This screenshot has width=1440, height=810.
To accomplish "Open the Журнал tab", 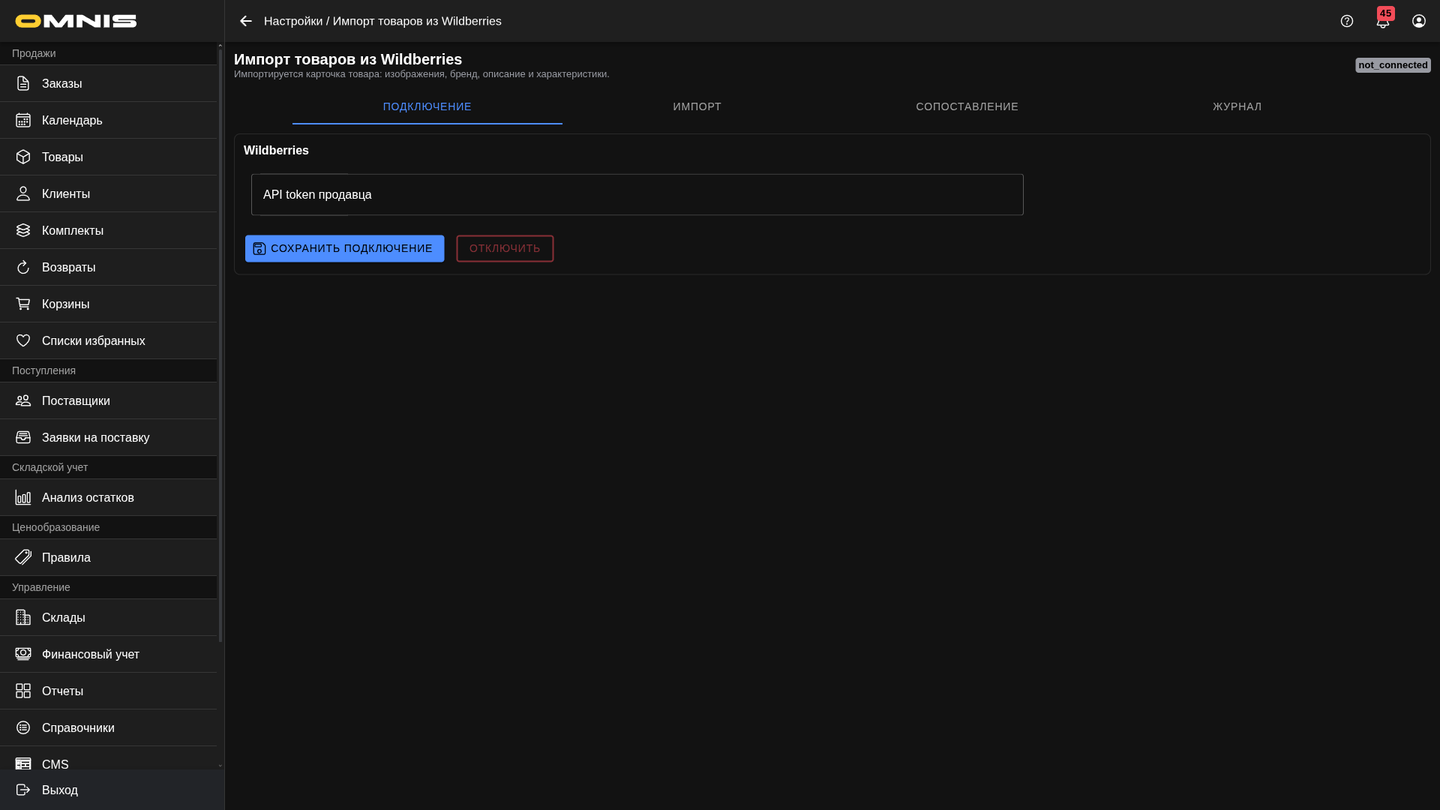I will click(x=1237, y=107).
